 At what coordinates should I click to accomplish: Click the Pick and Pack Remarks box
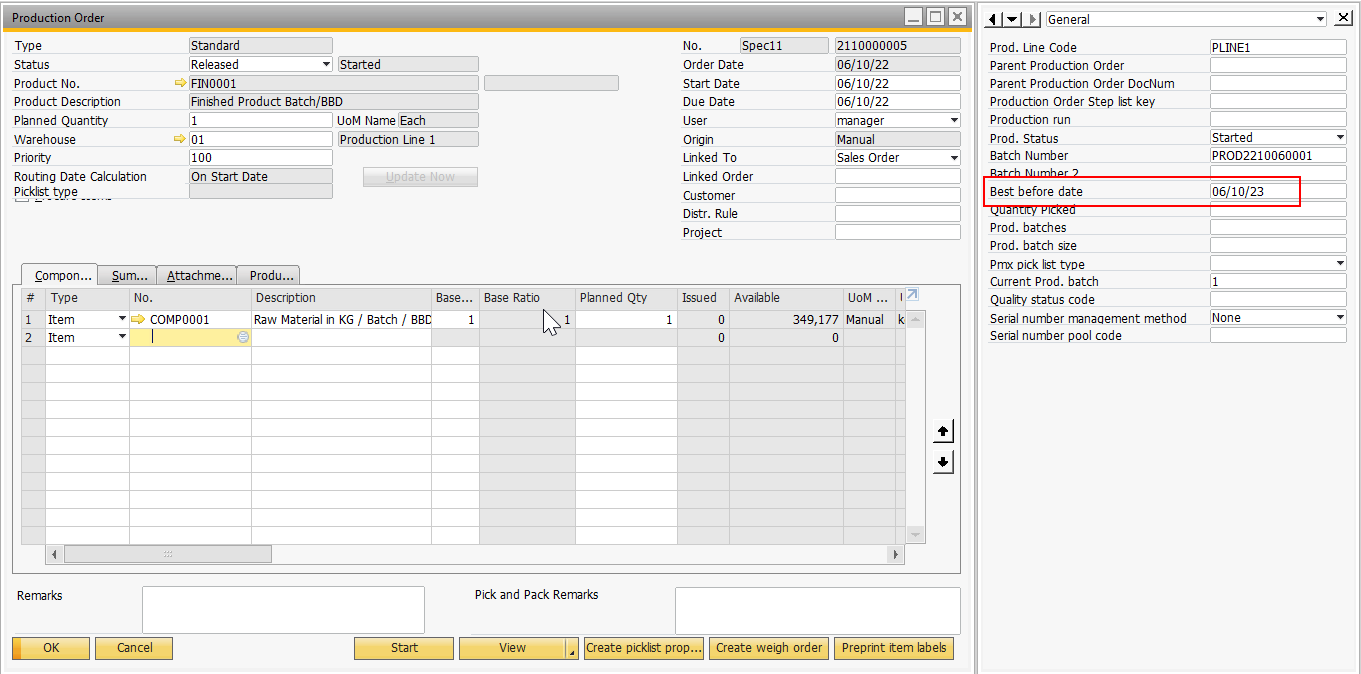point(818,610)
